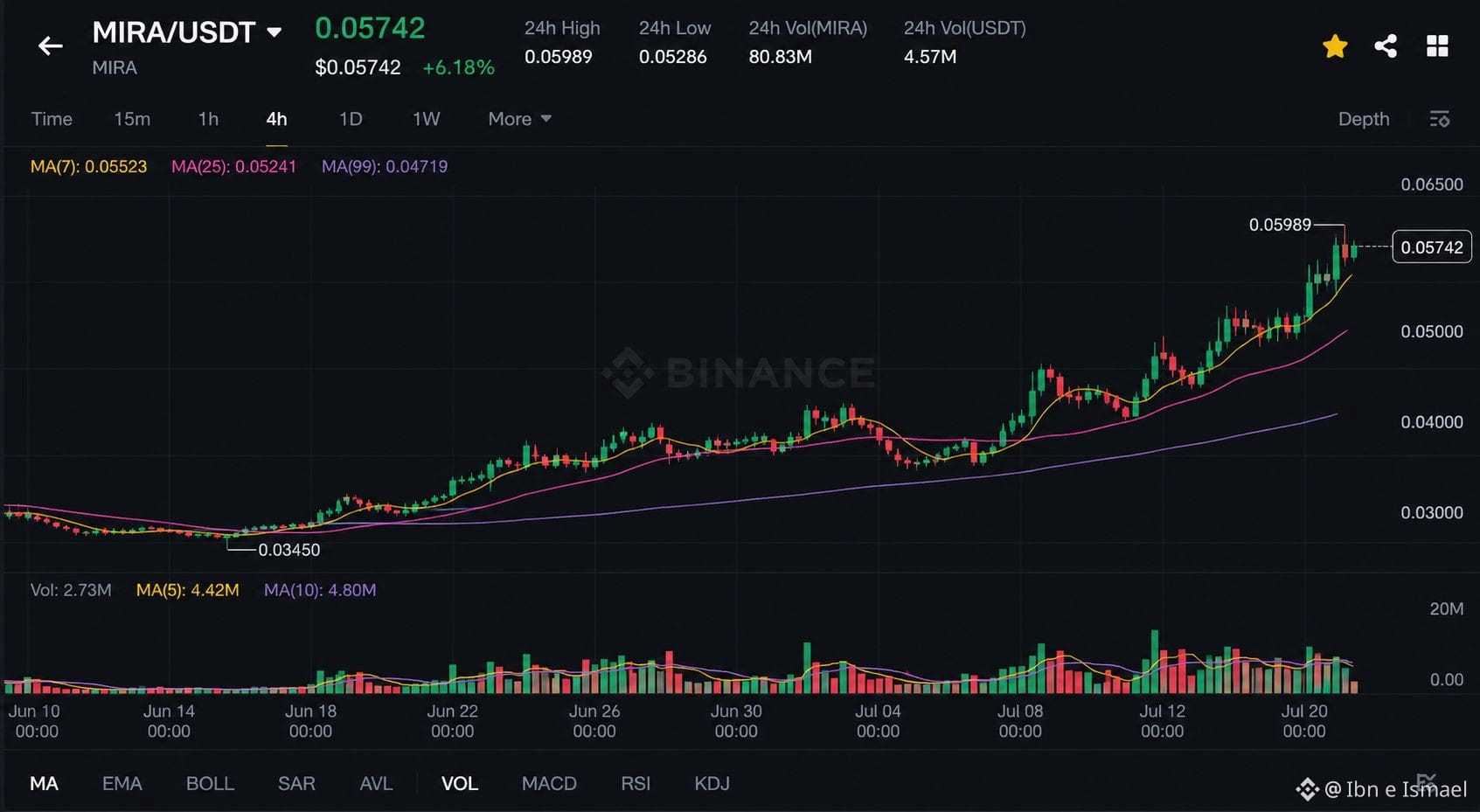Click the 24h Vol(USDT) value 4.57M

929,57
